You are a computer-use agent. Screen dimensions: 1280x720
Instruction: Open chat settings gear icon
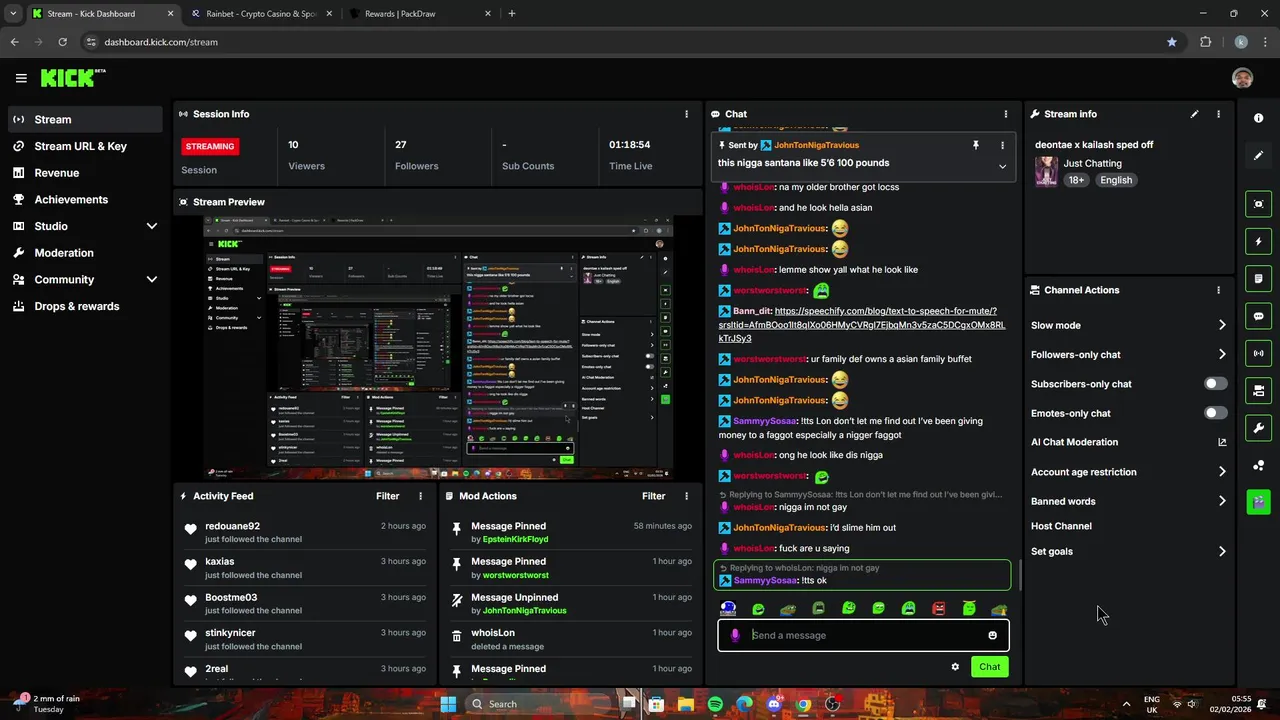[955, 667]
